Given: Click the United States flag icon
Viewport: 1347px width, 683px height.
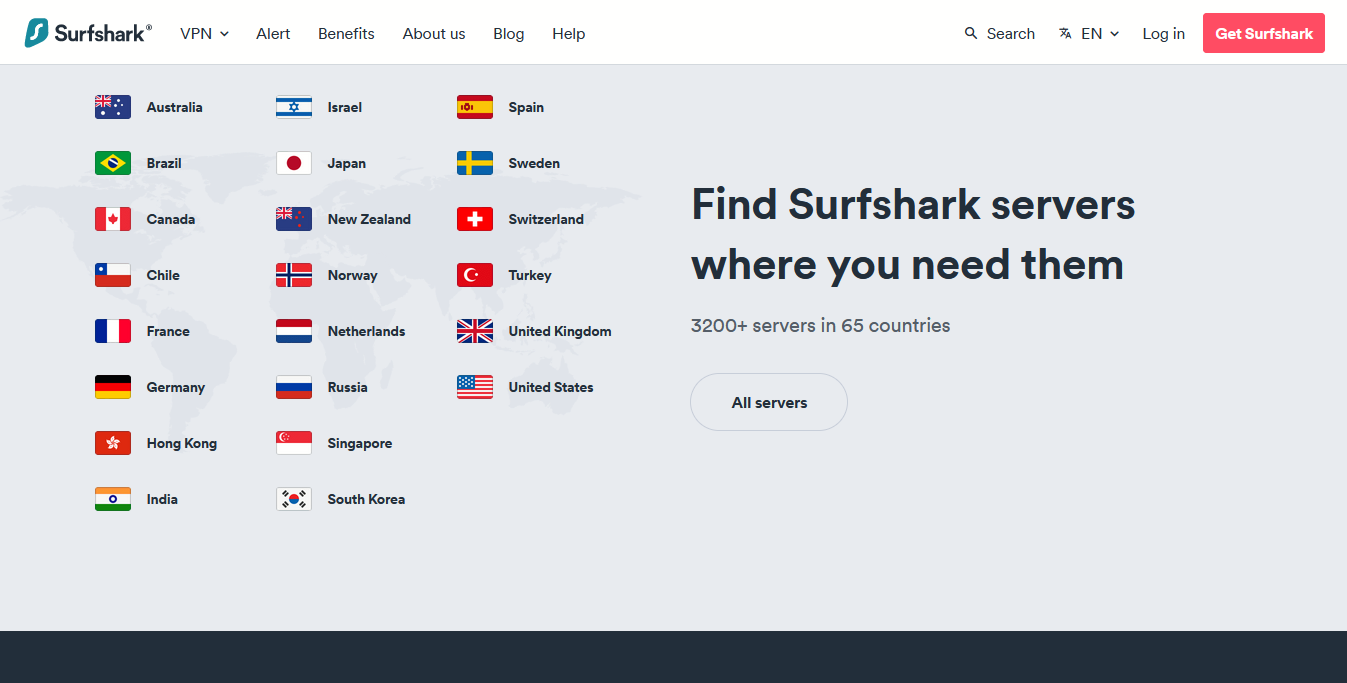Looking at the screenshot, I should (475, 387).
